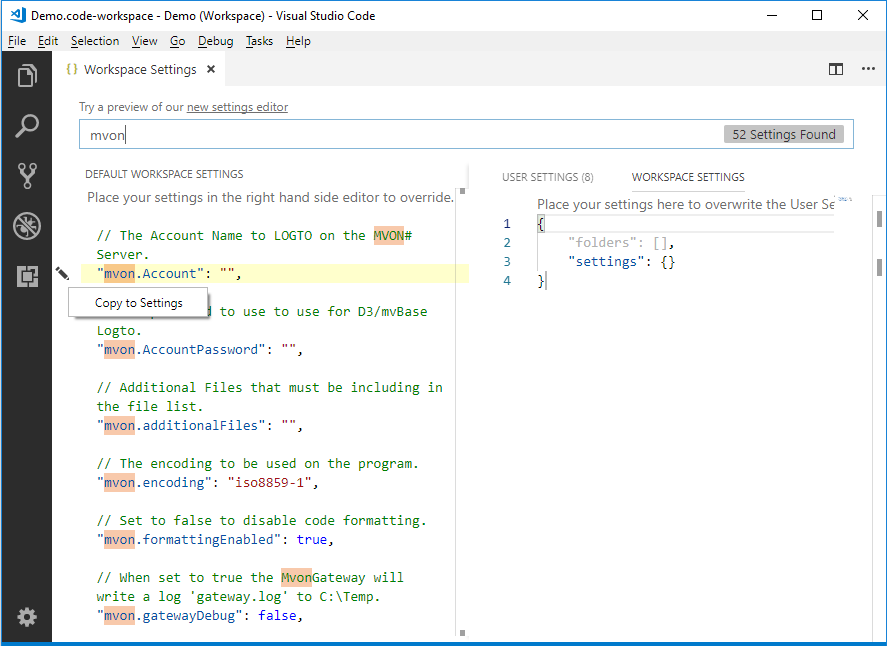Screen dimensions: 887x646
Task: Click the mvon.formattingEnabled setting line
Action: (x=215, y=540)
